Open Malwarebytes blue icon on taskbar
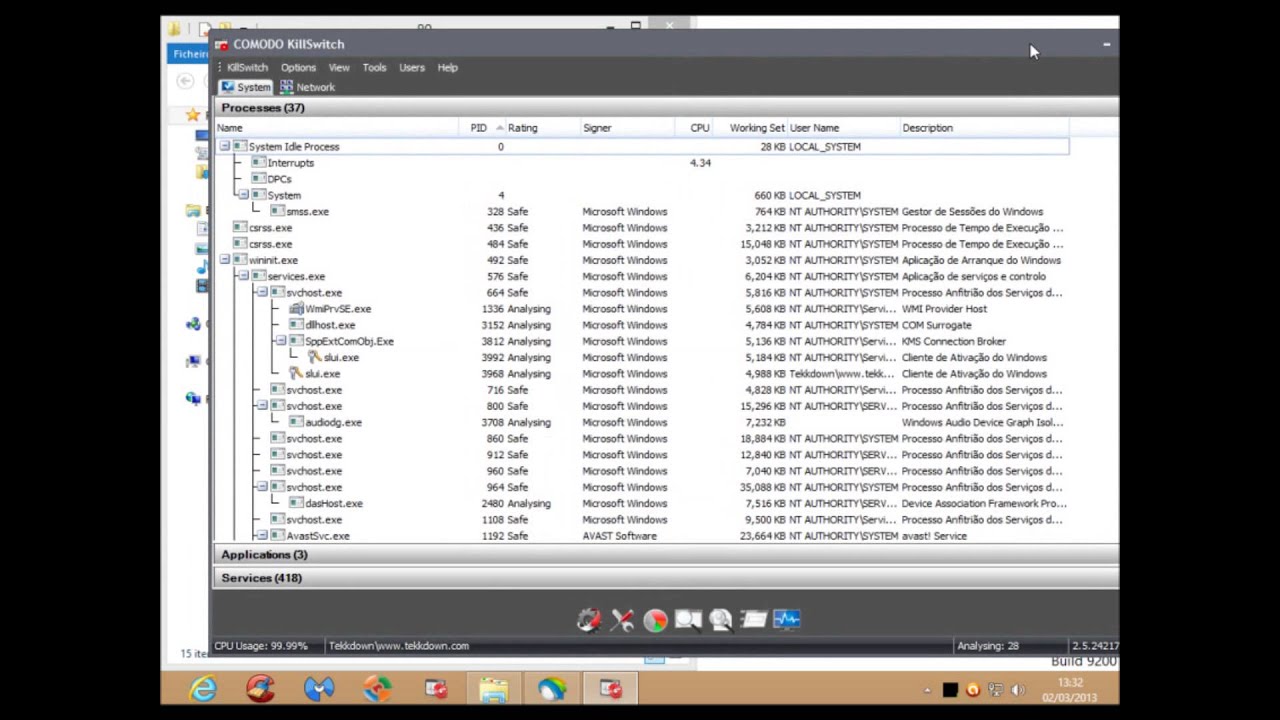The image size is (1280, 720). (319, 689)
